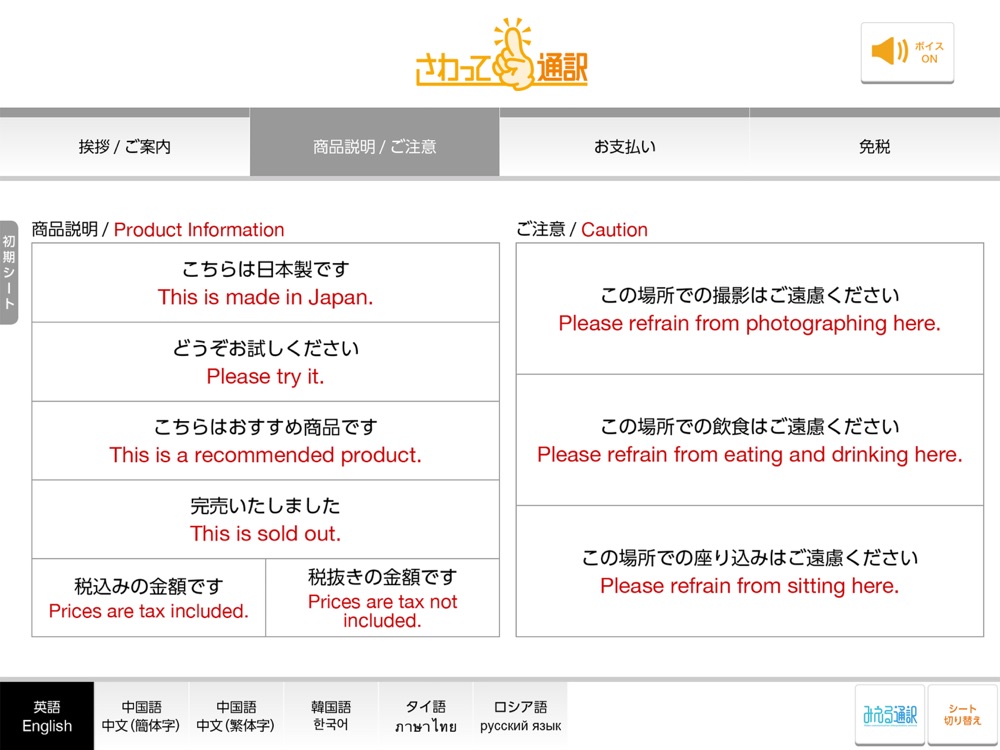
Task: Choose Thai タイ語 language
Action: coord(425,716)
